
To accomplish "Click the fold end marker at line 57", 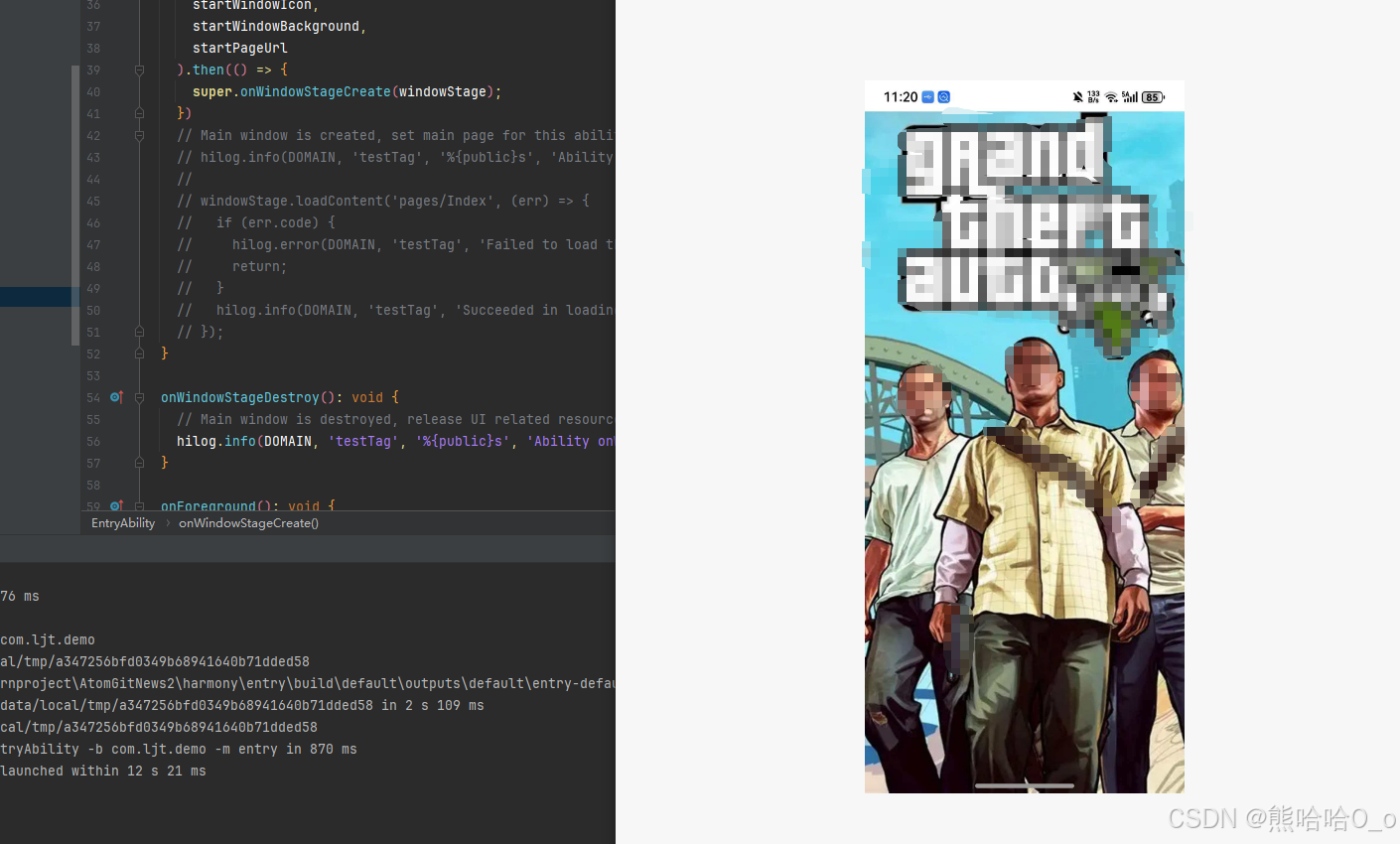I will 139,463.
